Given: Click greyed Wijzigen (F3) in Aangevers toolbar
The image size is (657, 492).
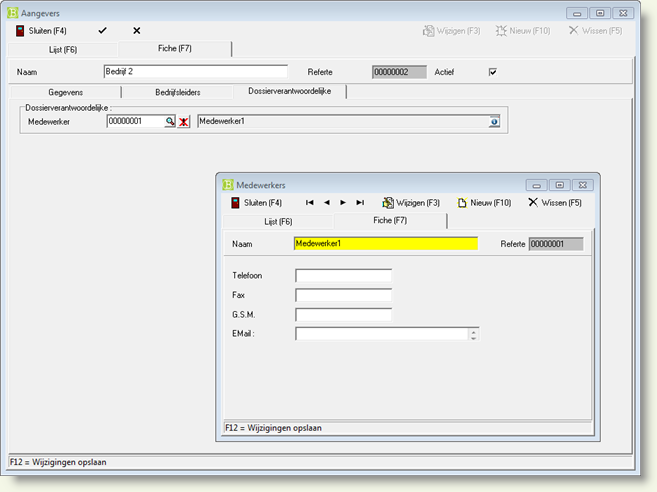Looking at the screenshot, I should (x=451, y=31).
